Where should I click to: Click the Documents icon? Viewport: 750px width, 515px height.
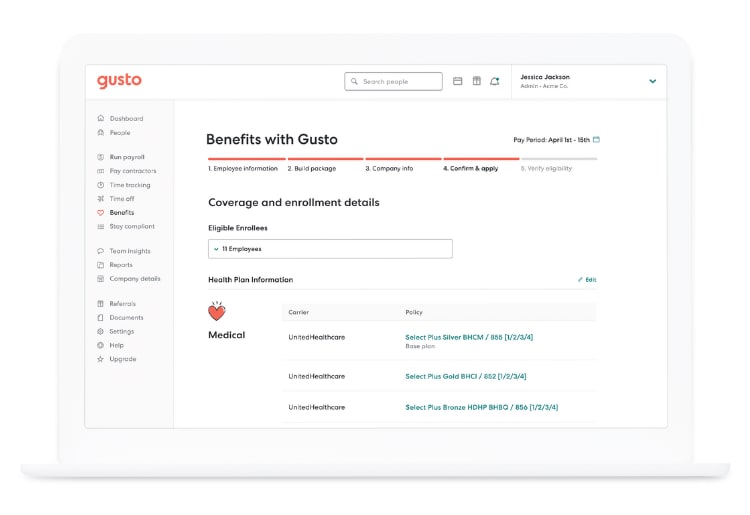pos(100,318)
